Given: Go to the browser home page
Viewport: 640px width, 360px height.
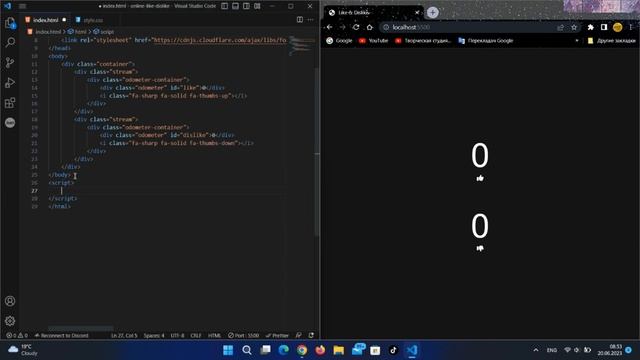Looking at the screenshot, I should pyautogui.click(x=369, y=27).
